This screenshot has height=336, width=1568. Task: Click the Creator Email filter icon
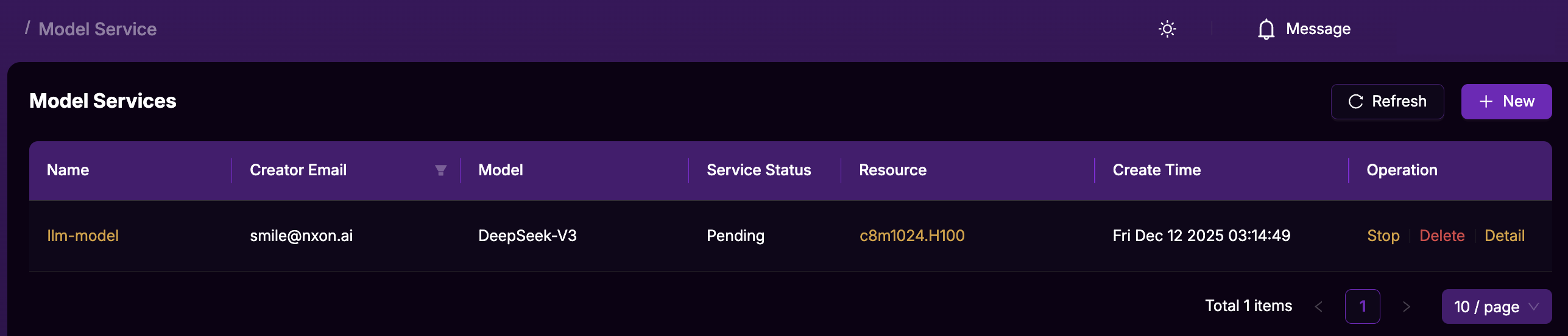(440, 170)
